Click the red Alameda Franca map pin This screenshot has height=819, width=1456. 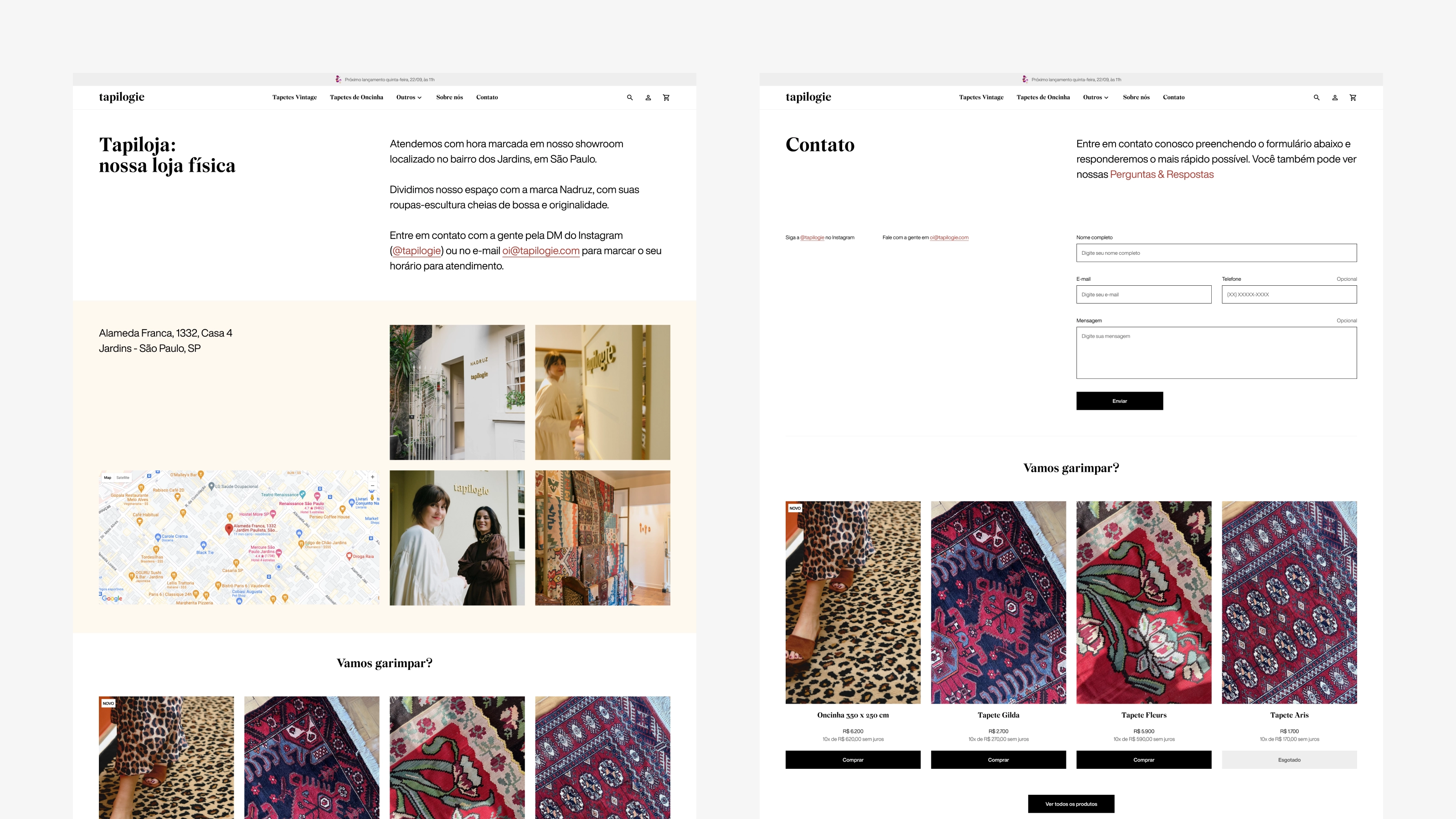coord(228,529)
